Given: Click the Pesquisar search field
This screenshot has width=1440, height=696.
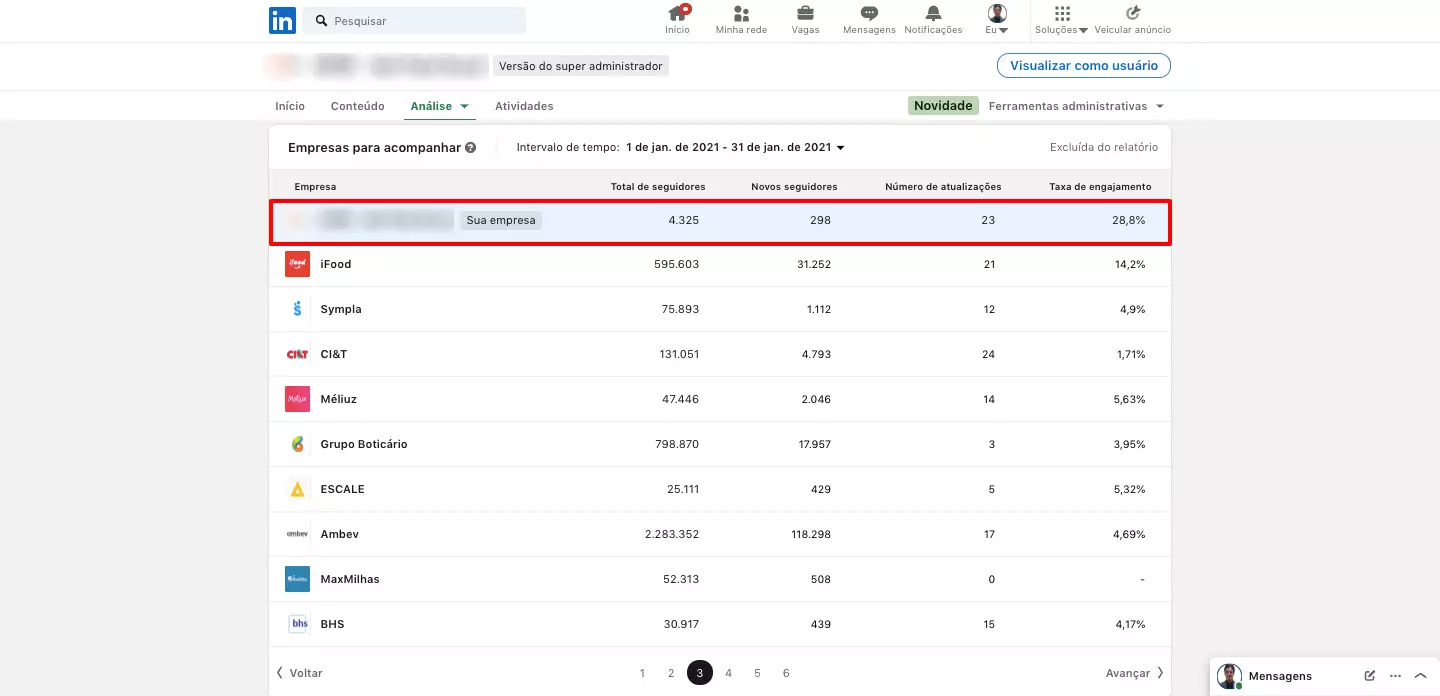Looking at the screenshot, I should (x=420, y=20).
